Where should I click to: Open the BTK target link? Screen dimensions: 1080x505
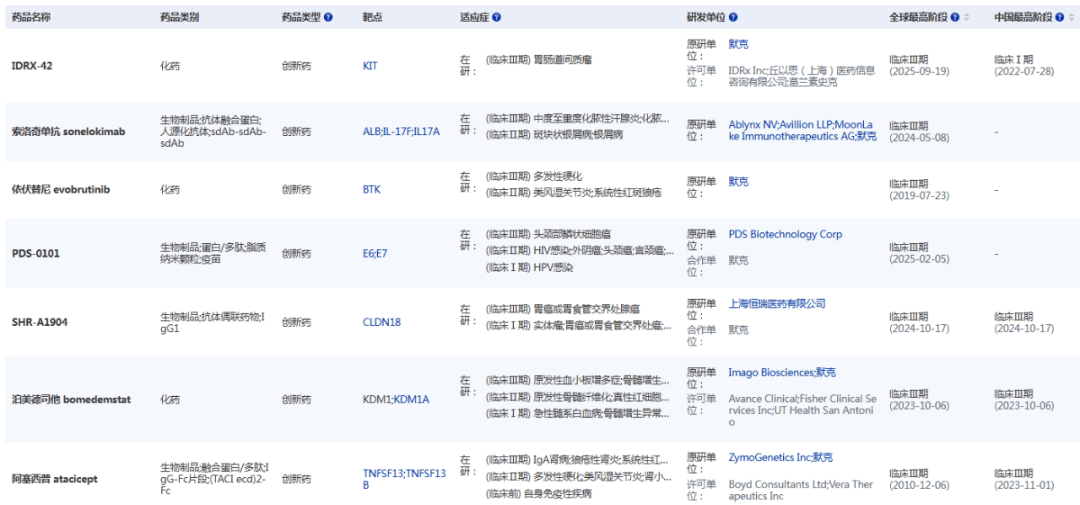coord(371,189)
